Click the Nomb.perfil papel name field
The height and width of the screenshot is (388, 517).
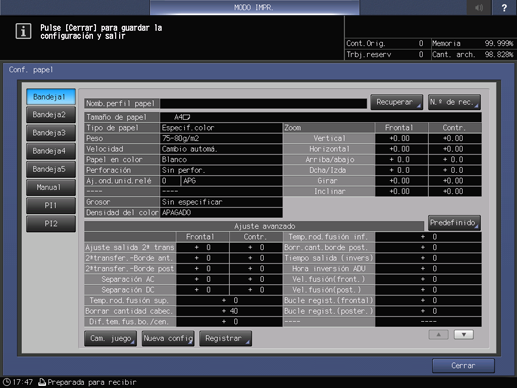coord(263,104)
